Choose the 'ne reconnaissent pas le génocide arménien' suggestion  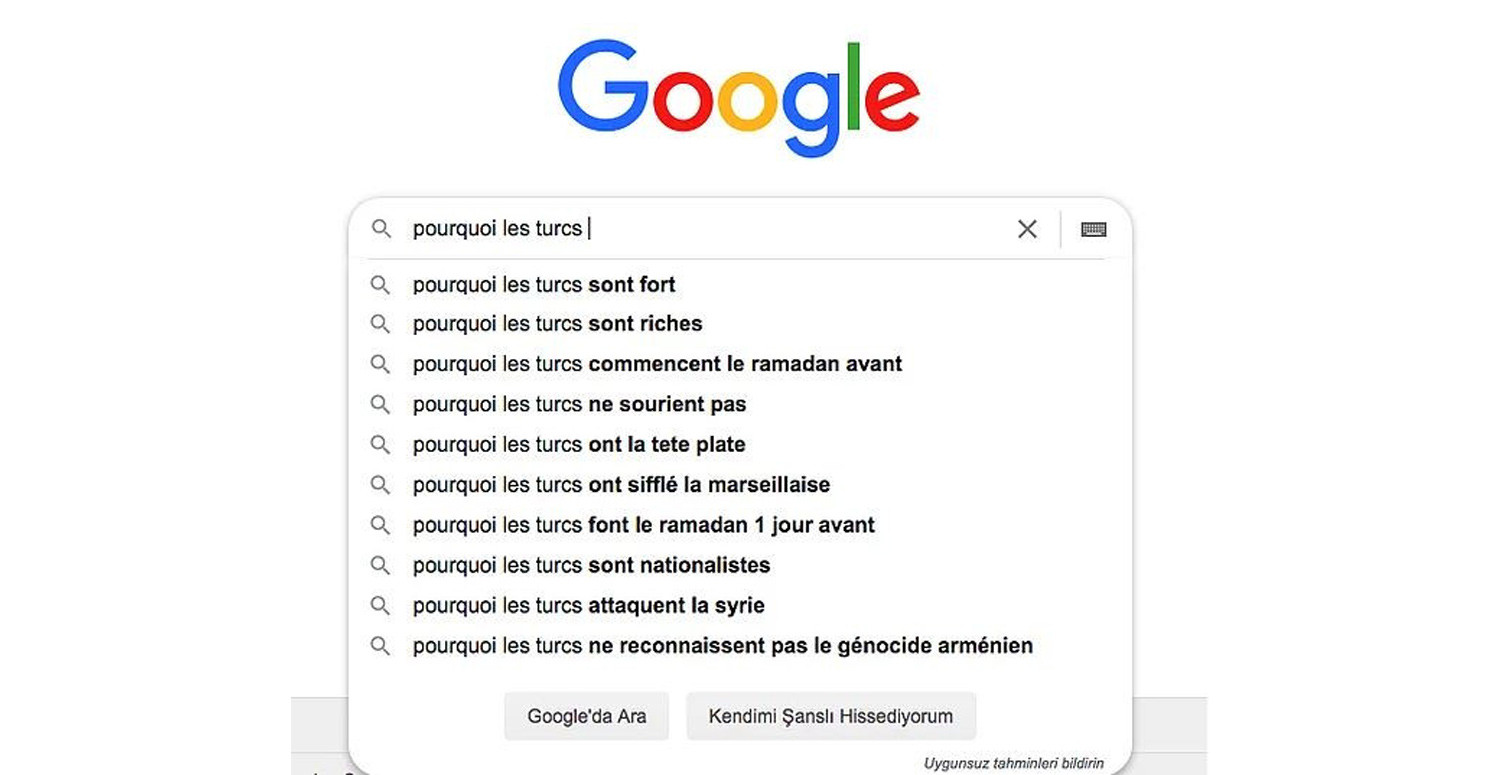722,645
